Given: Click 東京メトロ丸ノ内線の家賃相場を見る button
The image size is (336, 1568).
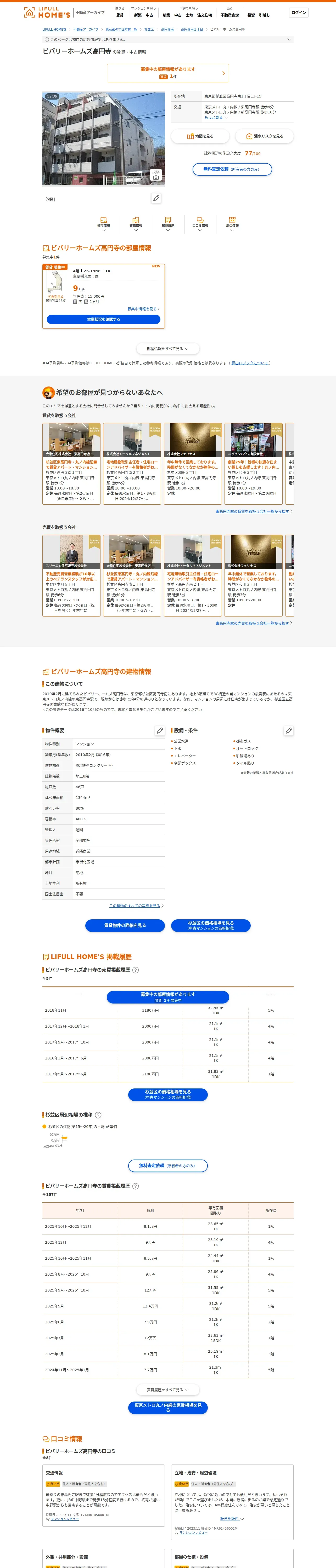Looking at the screenshot, I should click(168, 1407).
